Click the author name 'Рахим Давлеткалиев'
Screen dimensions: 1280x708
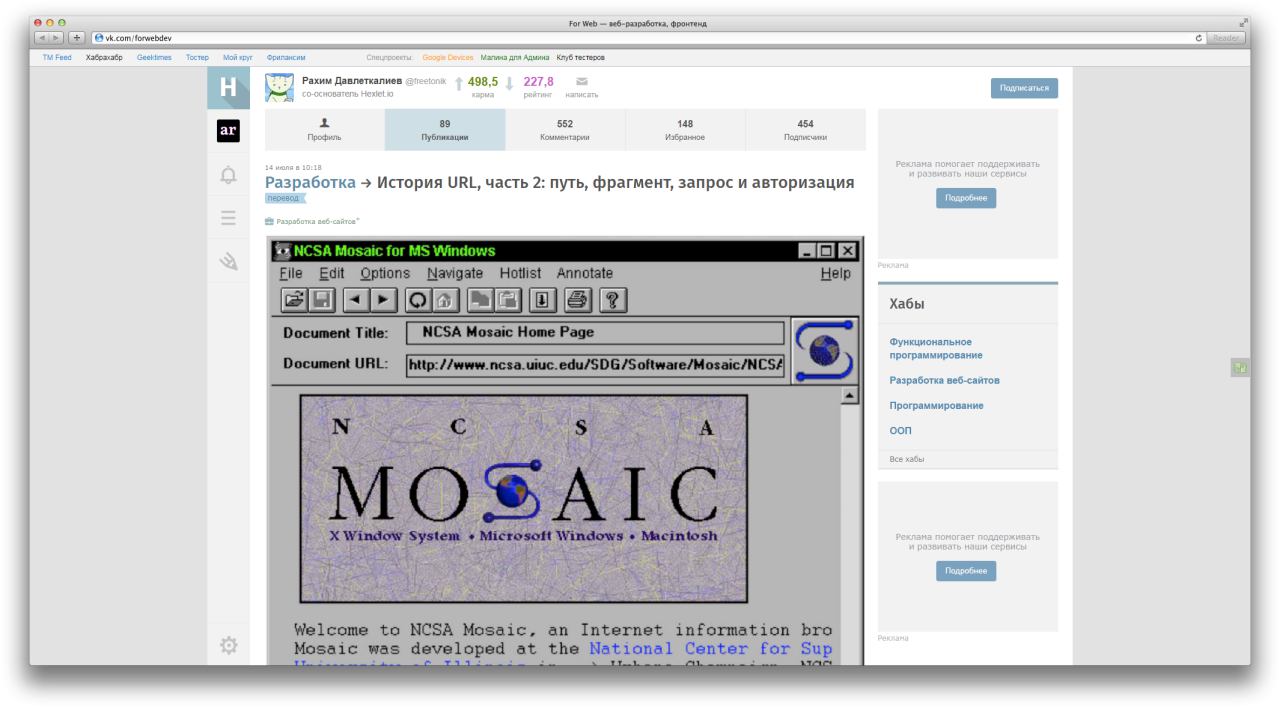tap(352, 80)
